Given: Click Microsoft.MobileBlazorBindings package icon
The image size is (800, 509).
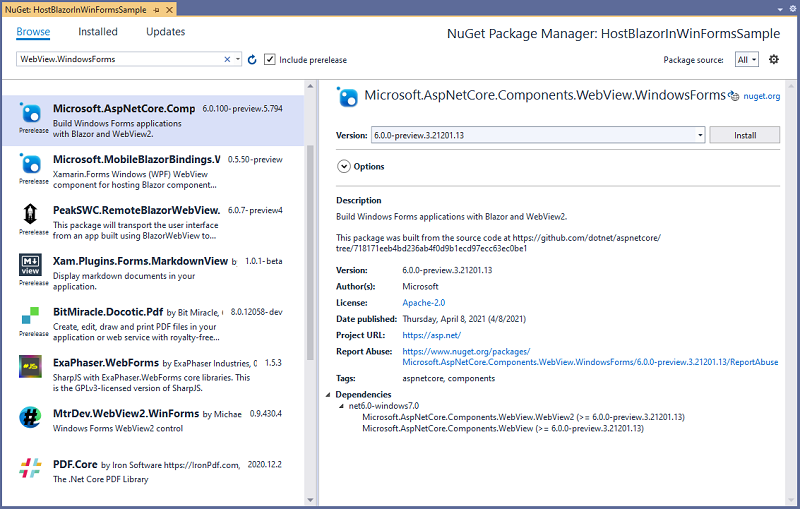Looking at the screenshot, I should 30,163.
